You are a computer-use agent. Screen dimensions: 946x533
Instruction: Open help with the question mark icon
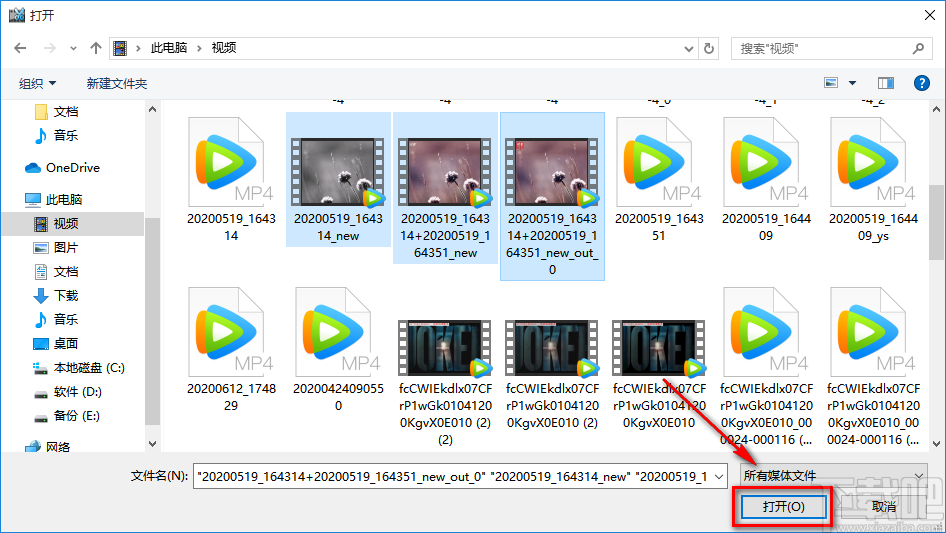[x=921, y=83]
